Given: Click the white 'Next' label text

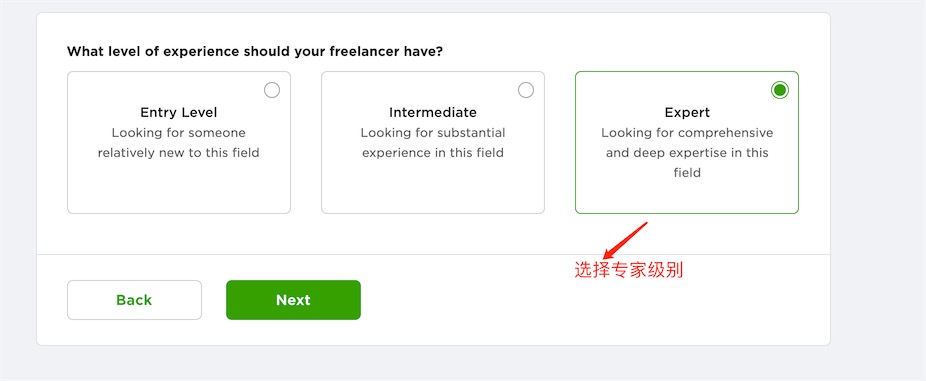Looking at the screenshot, I should tap(294, 300).
